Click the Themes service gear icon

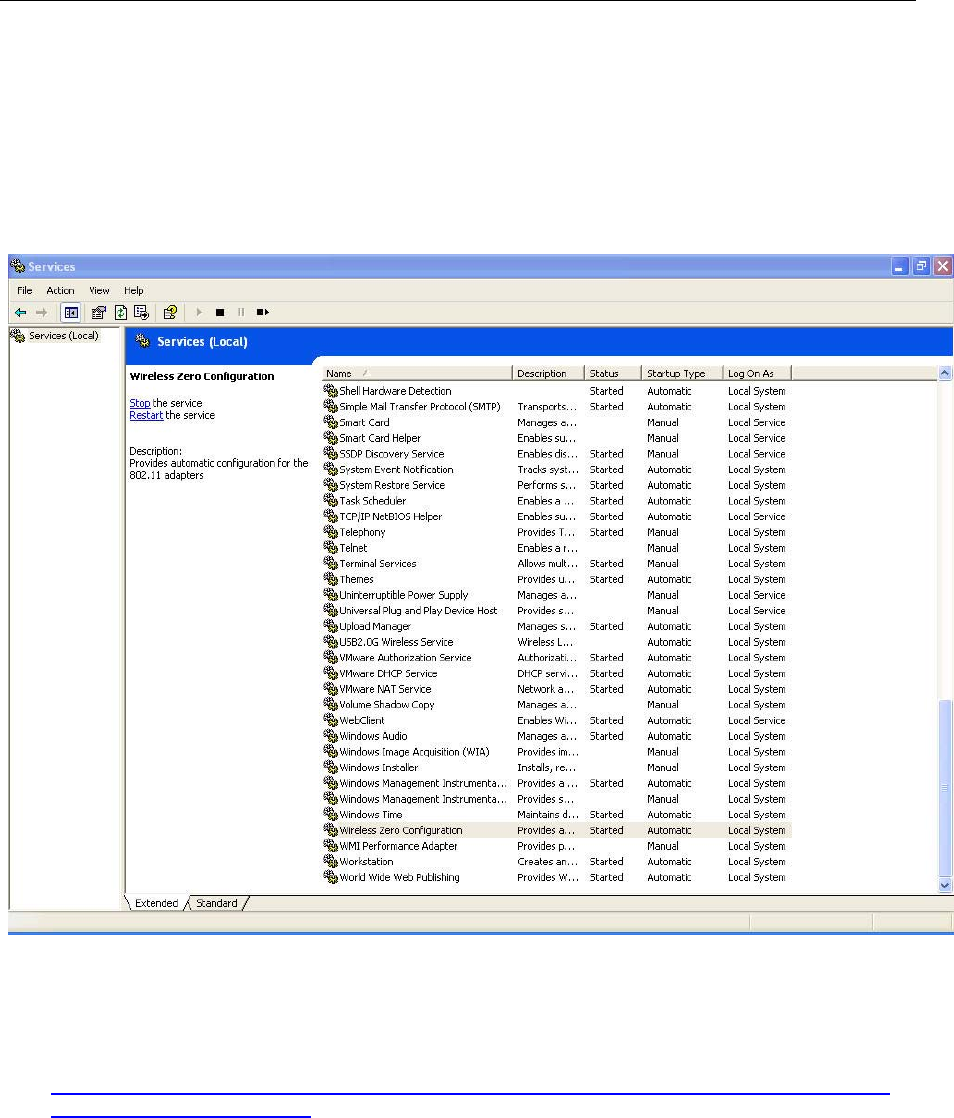[330, 579]
